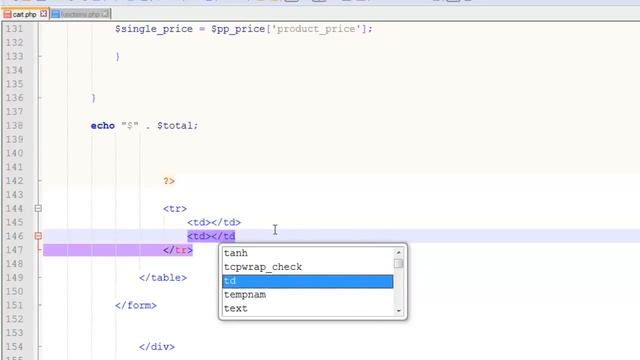Click the $single_price variable on line 131
640x360 pixels.
click(154, 29)
